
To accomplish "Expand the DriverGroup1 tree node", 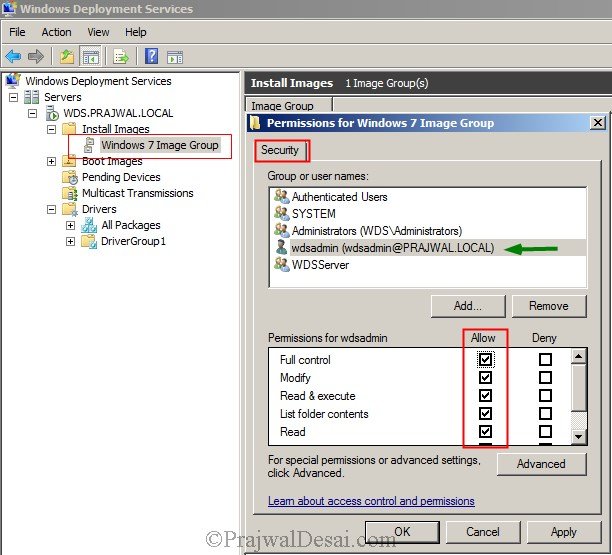I will (71, 241).
